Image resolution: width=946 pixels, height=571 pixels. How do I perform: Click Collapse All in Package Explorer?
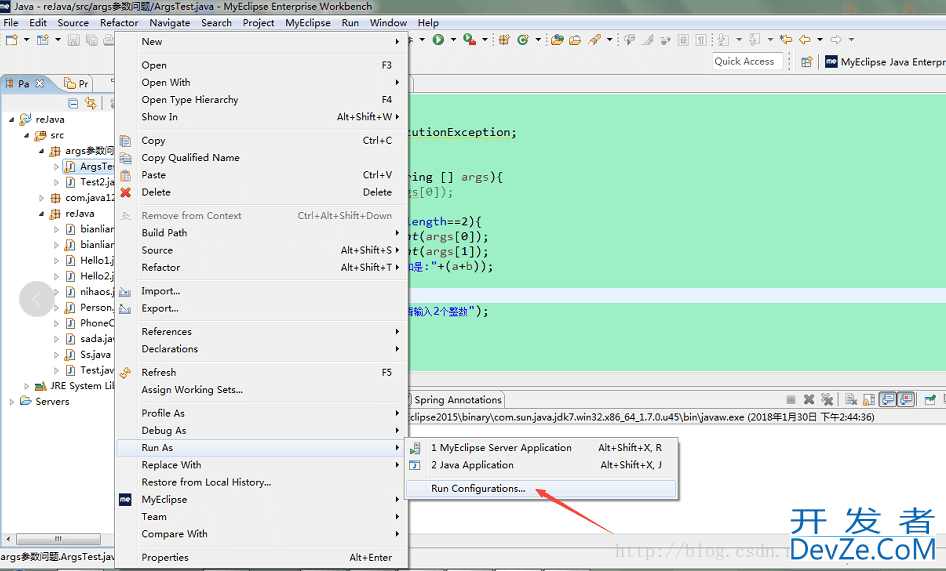click(73, 103)
